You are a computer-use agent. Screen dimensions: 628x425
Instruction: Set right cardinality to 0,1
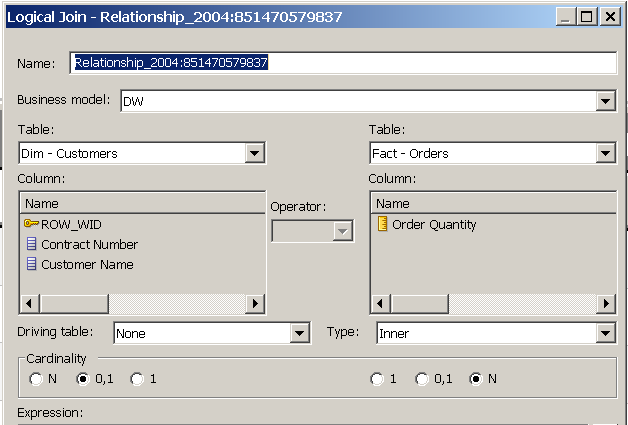pos(422,379)
